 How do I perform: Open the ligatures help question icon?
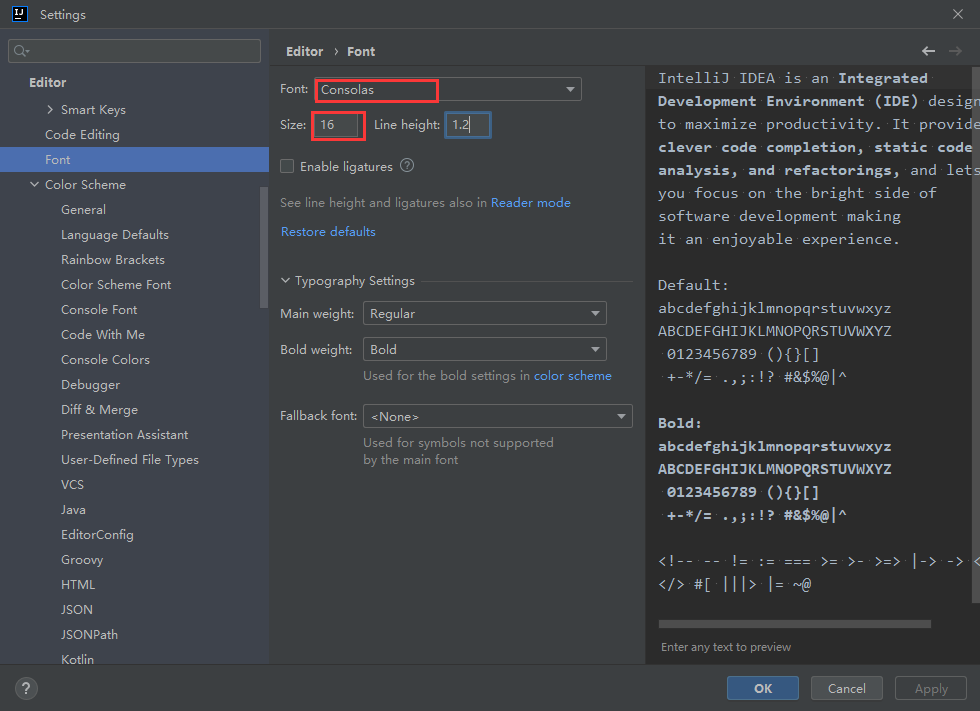click(x=407, y=166)
